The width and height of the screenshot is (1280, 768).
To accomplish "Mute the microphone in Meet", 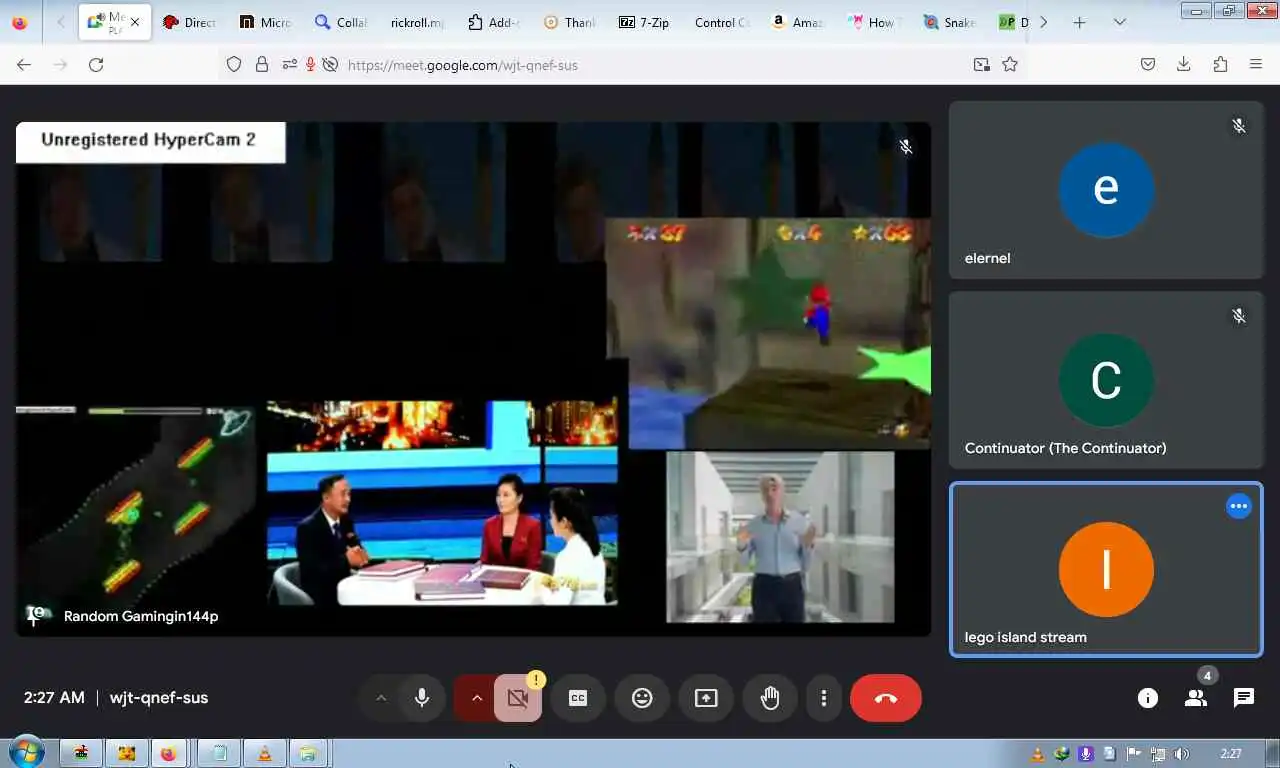I will (x=422, y=698).
